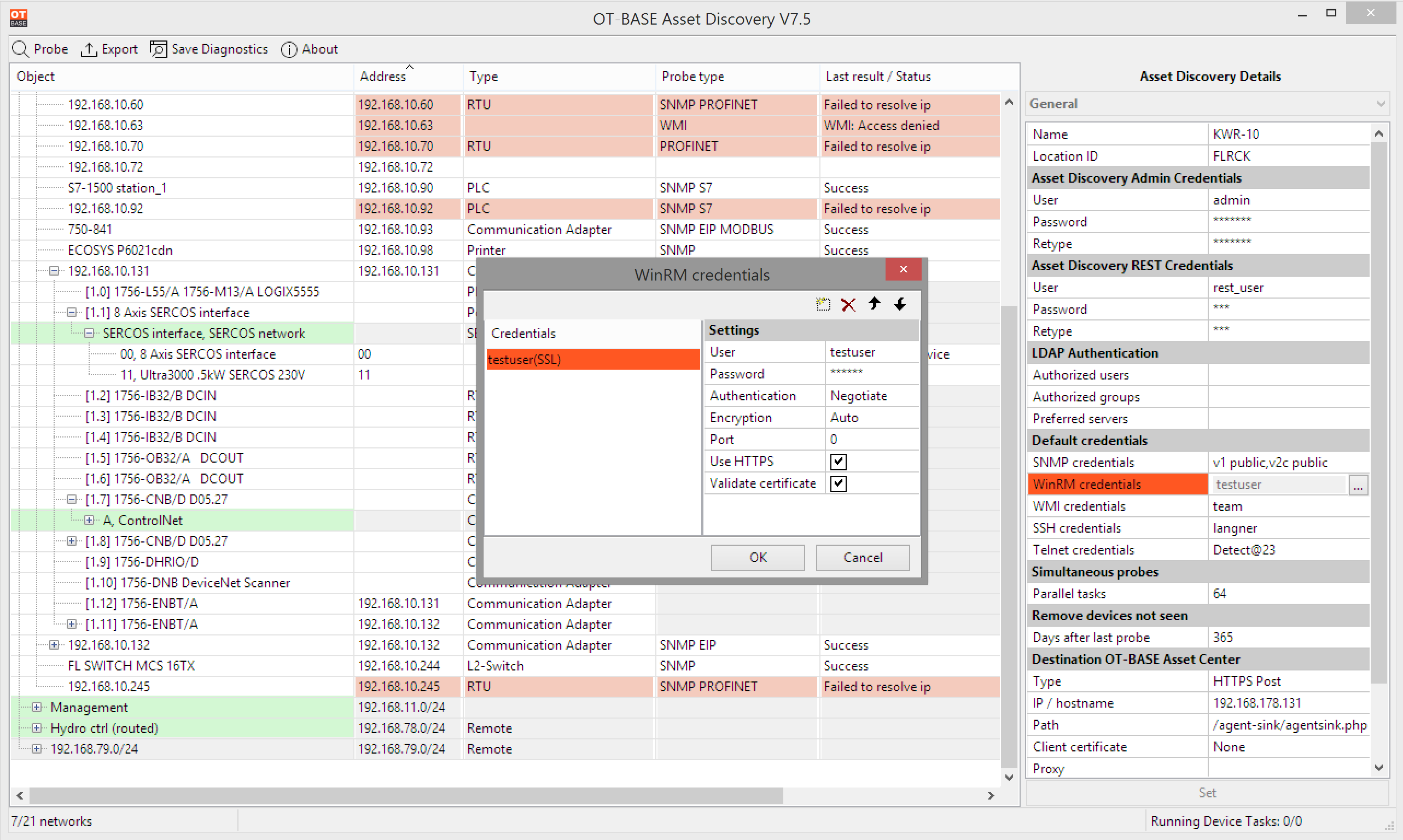This screenshot has width=1403, height=840.
Task: Click the OT-BASE application logo icon
Action: point(19,18)
